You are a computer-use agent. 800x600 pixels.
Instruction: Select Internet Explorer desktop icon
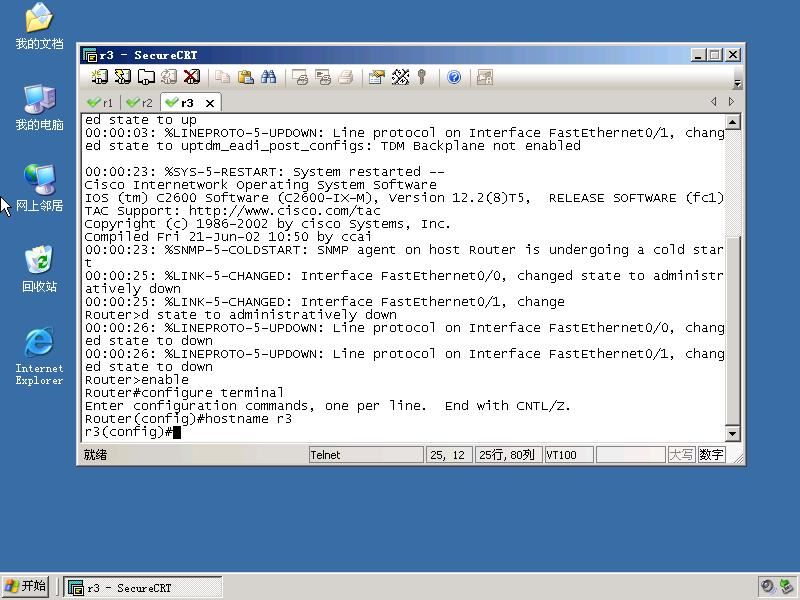[39, 356]
